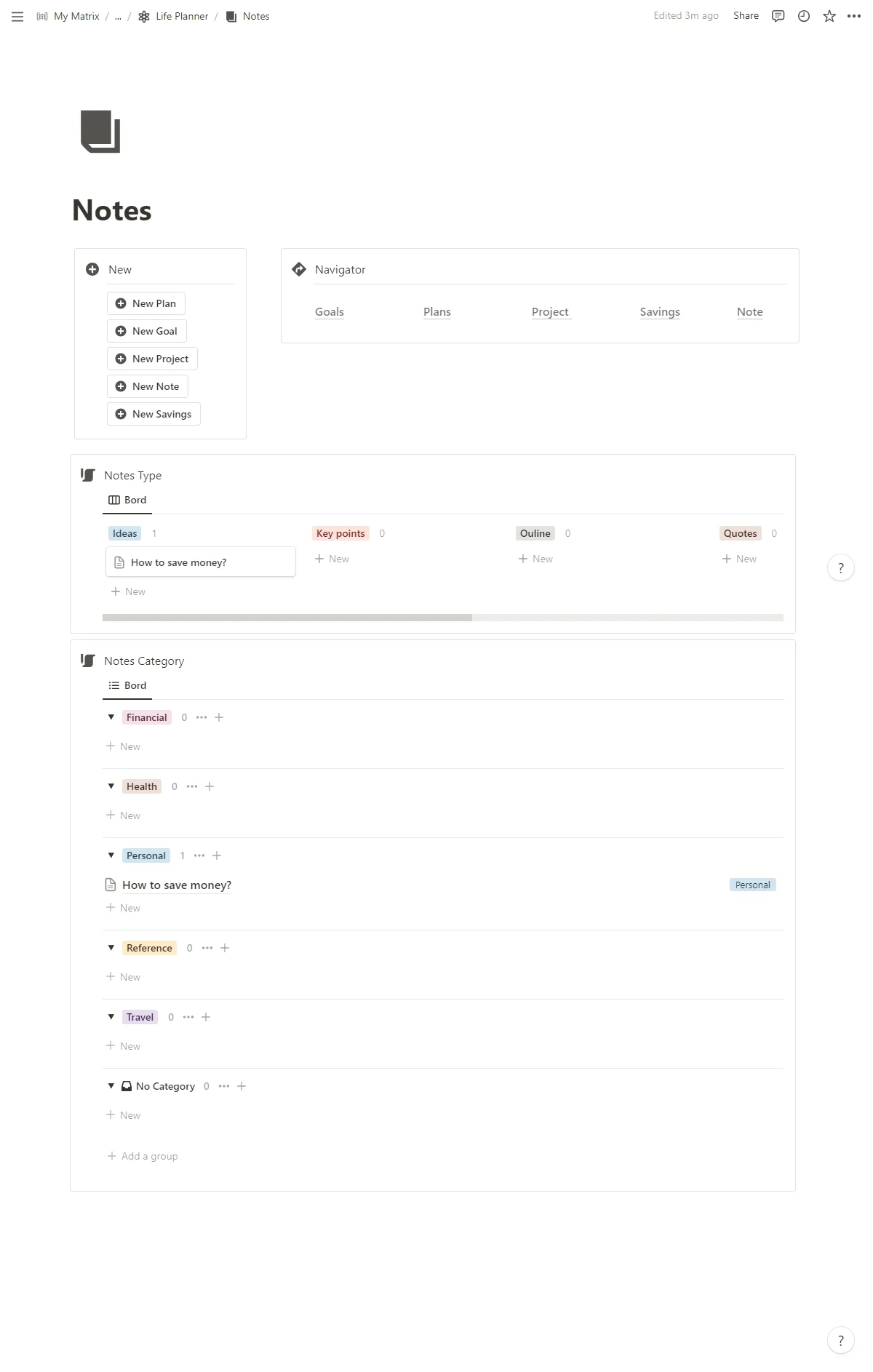Click Add a group in Notes Category
This screenshot has width=873, height=1372.
[x=143, y=1156]
